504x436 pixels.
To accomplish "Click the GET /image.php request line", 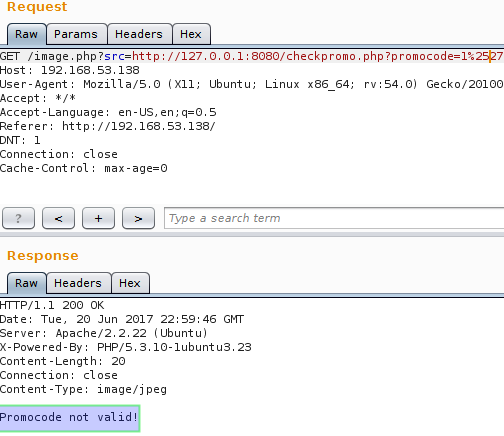I will coord(252,56).
